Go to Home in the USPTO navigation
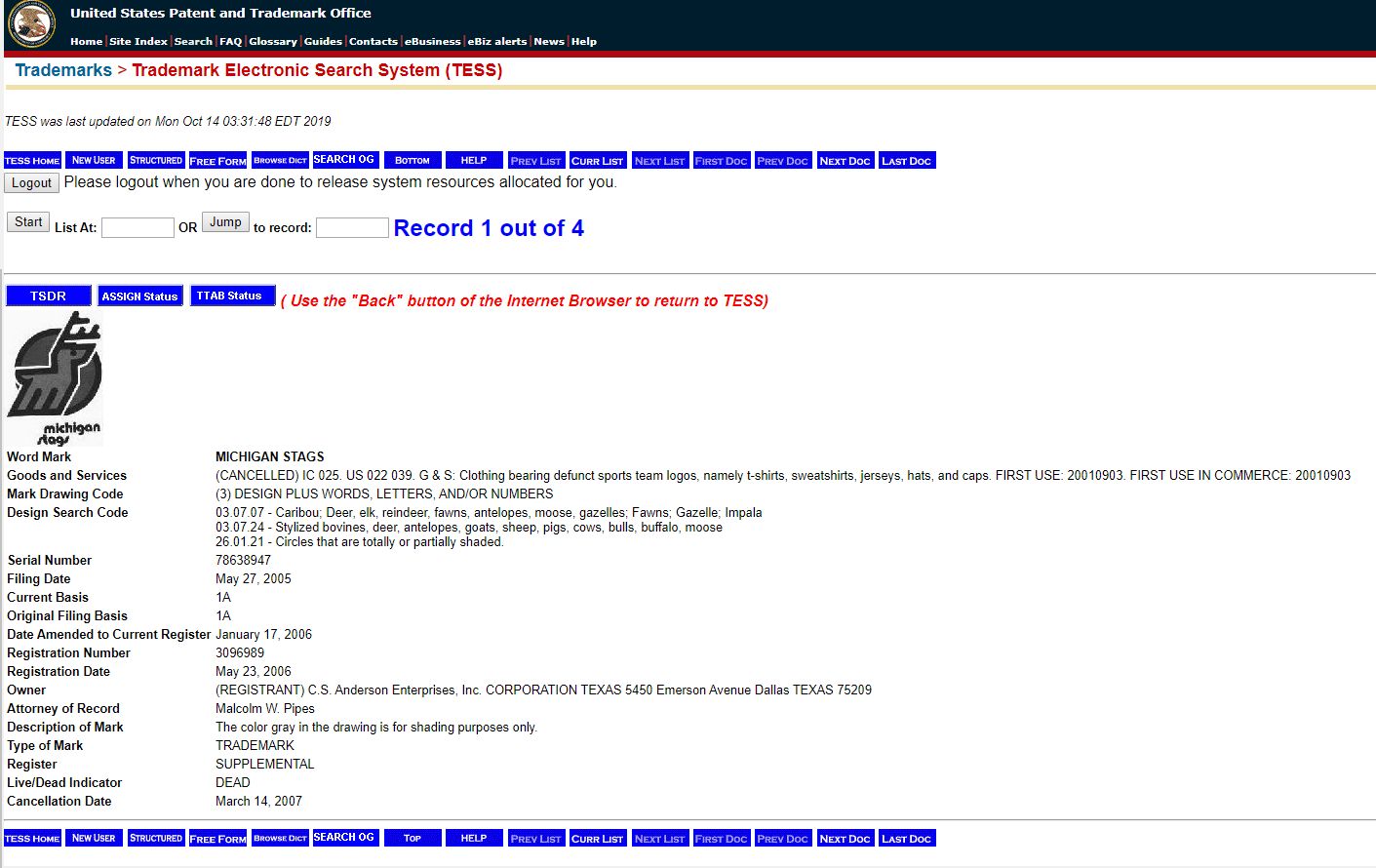1376x868 pixels. tap(86, 41)
